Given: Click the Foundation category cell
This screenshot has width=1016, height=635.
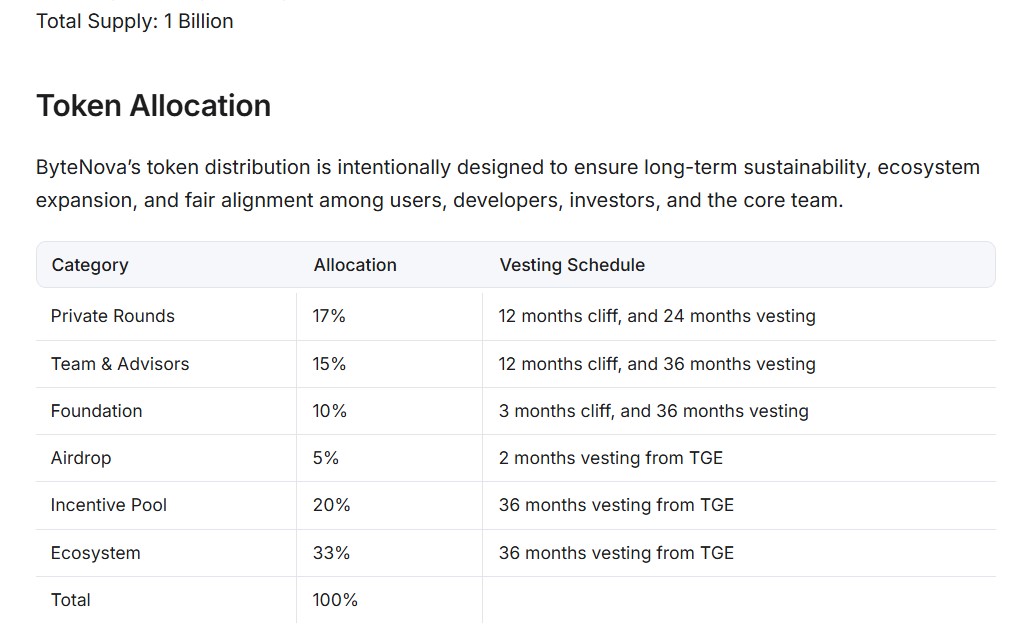Looking at the screenshot, I should coord(97,411).
